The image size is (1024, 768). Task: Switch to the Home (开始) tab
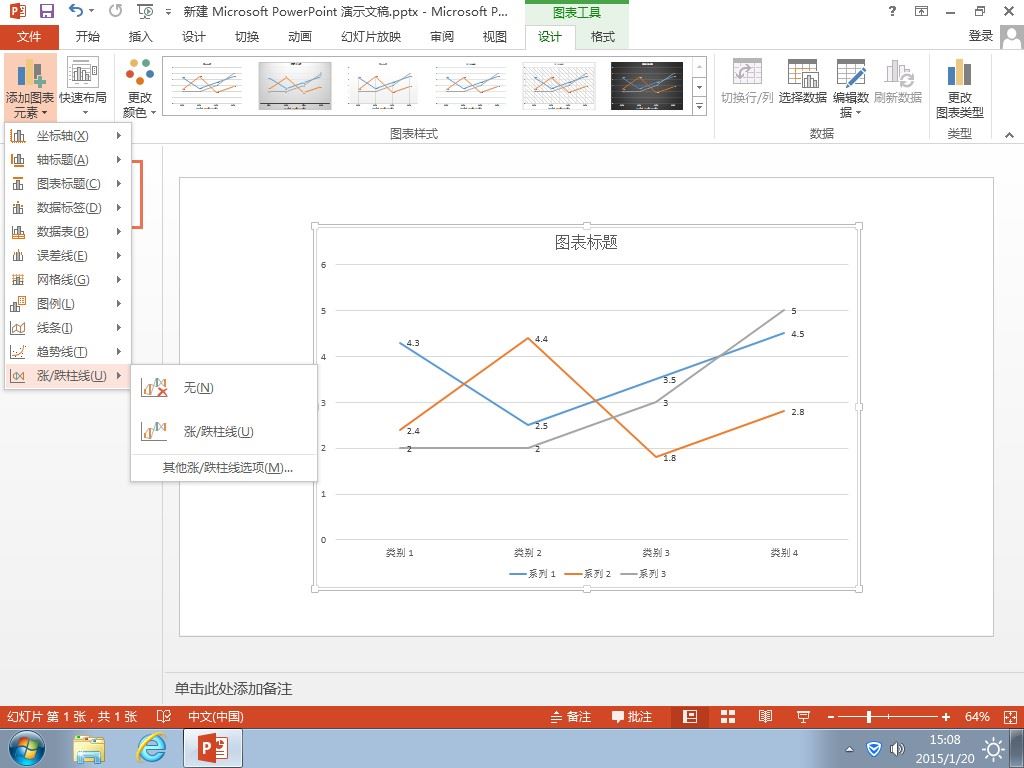pyautogui.click(x=88, y=37)
